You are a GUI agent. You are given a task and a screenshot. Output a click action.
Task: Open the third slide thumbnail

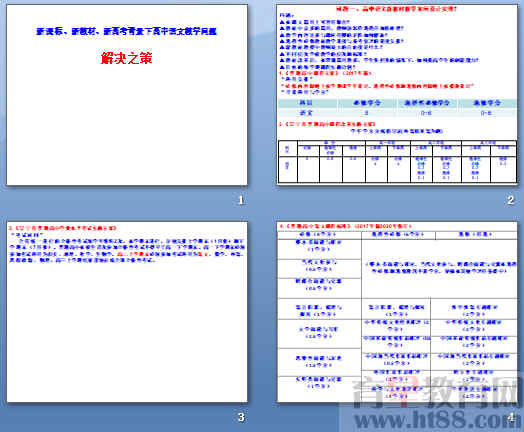point(127,312)
